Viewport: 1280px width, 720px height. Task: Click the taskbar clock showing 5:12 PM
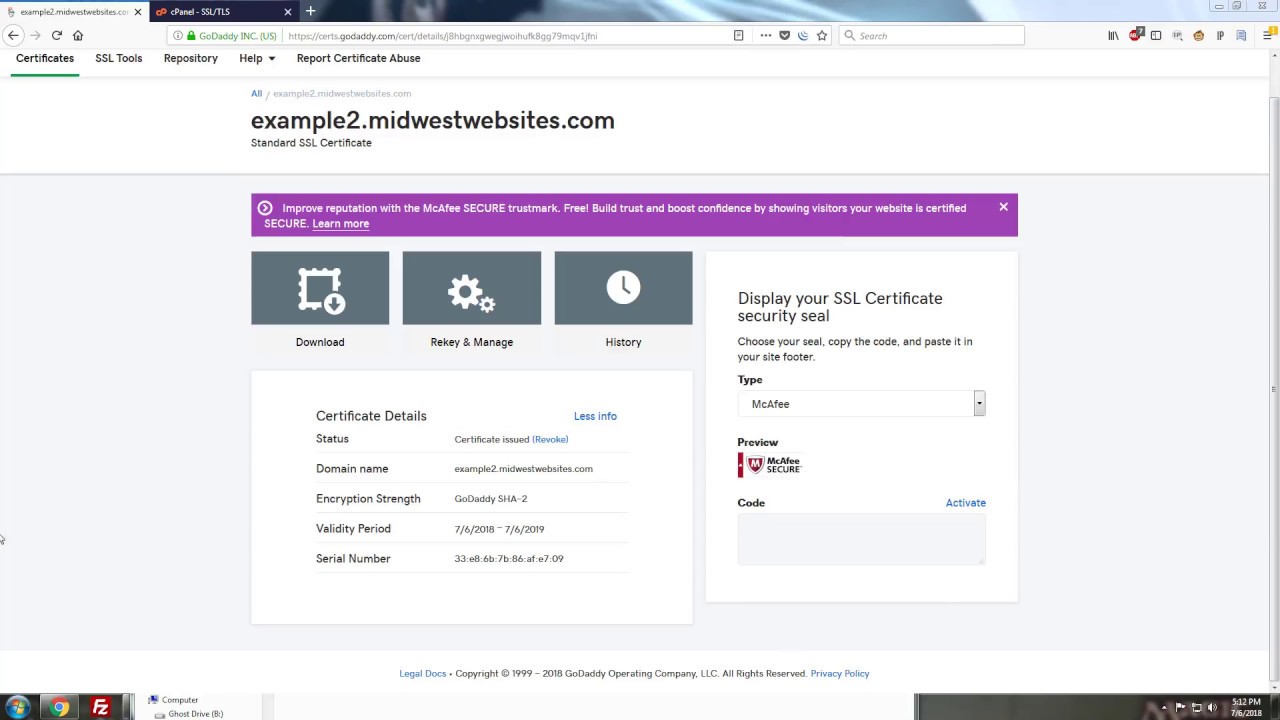pos(1246,707)
